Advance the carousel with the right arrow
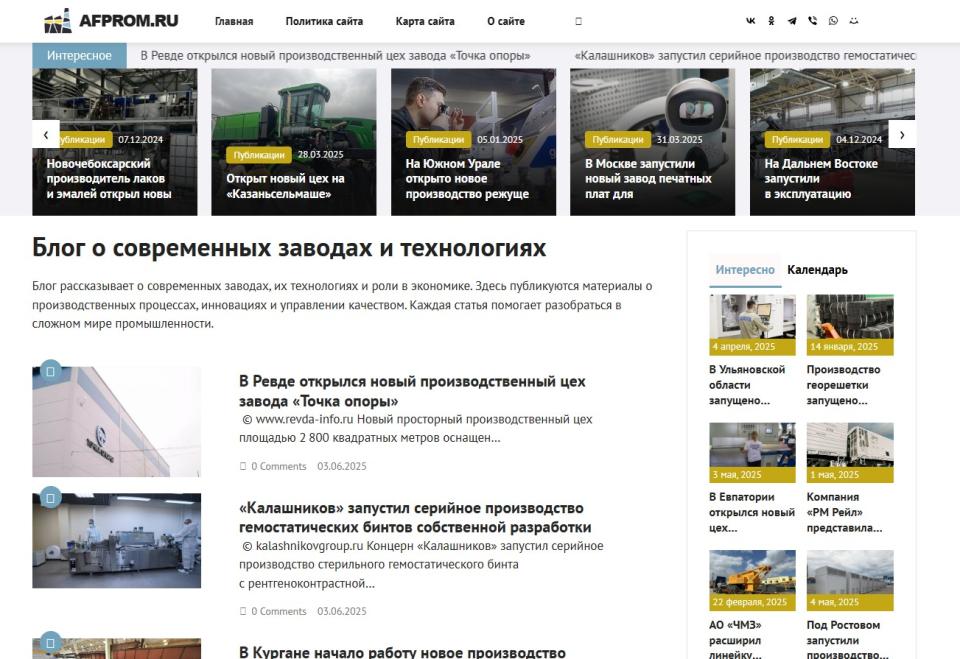The width and height of the screenshot is (960, 659). (x=903, y=132)
